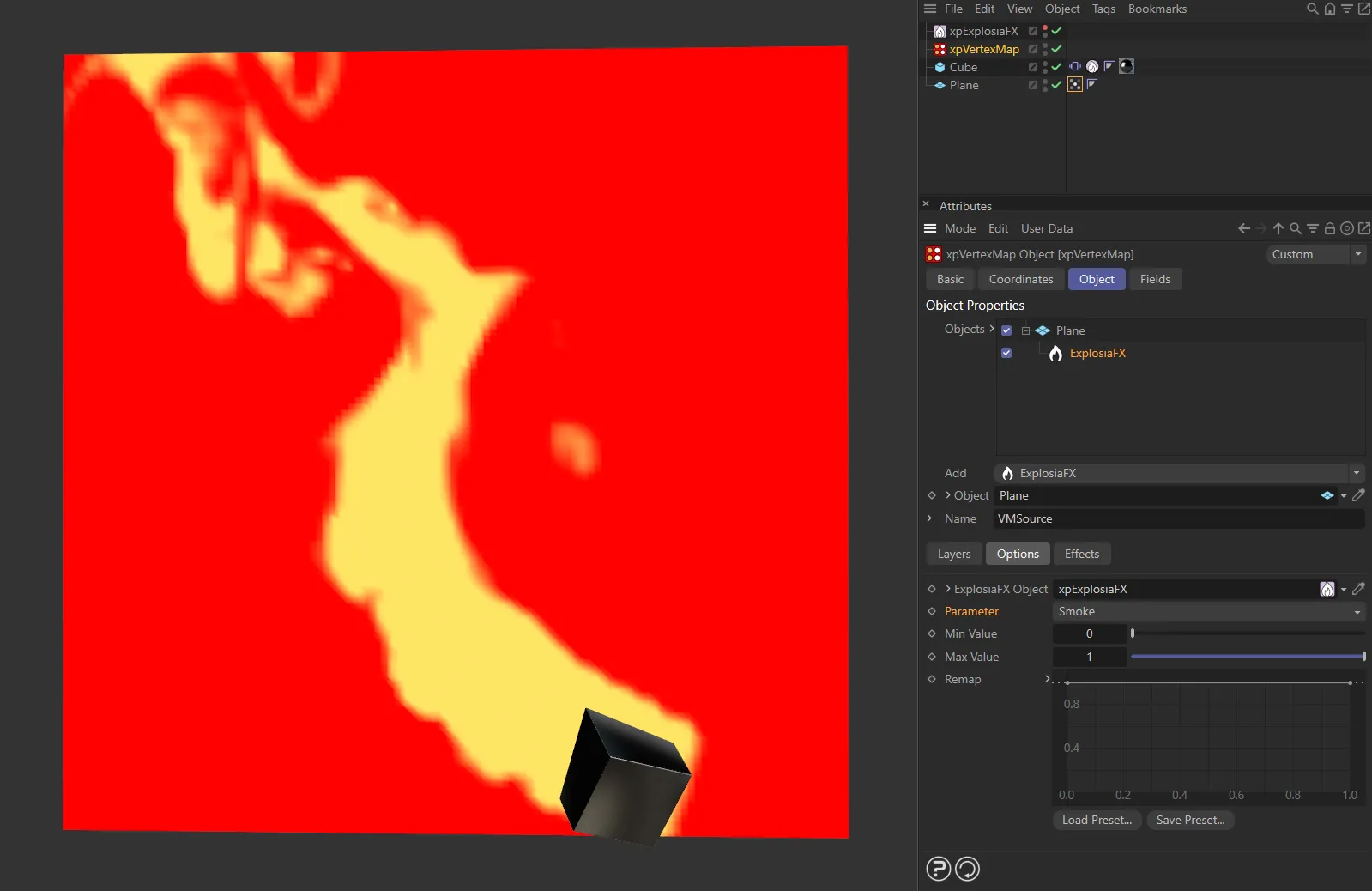
Task: Click the Effects button
Action: click(1082, 554)
